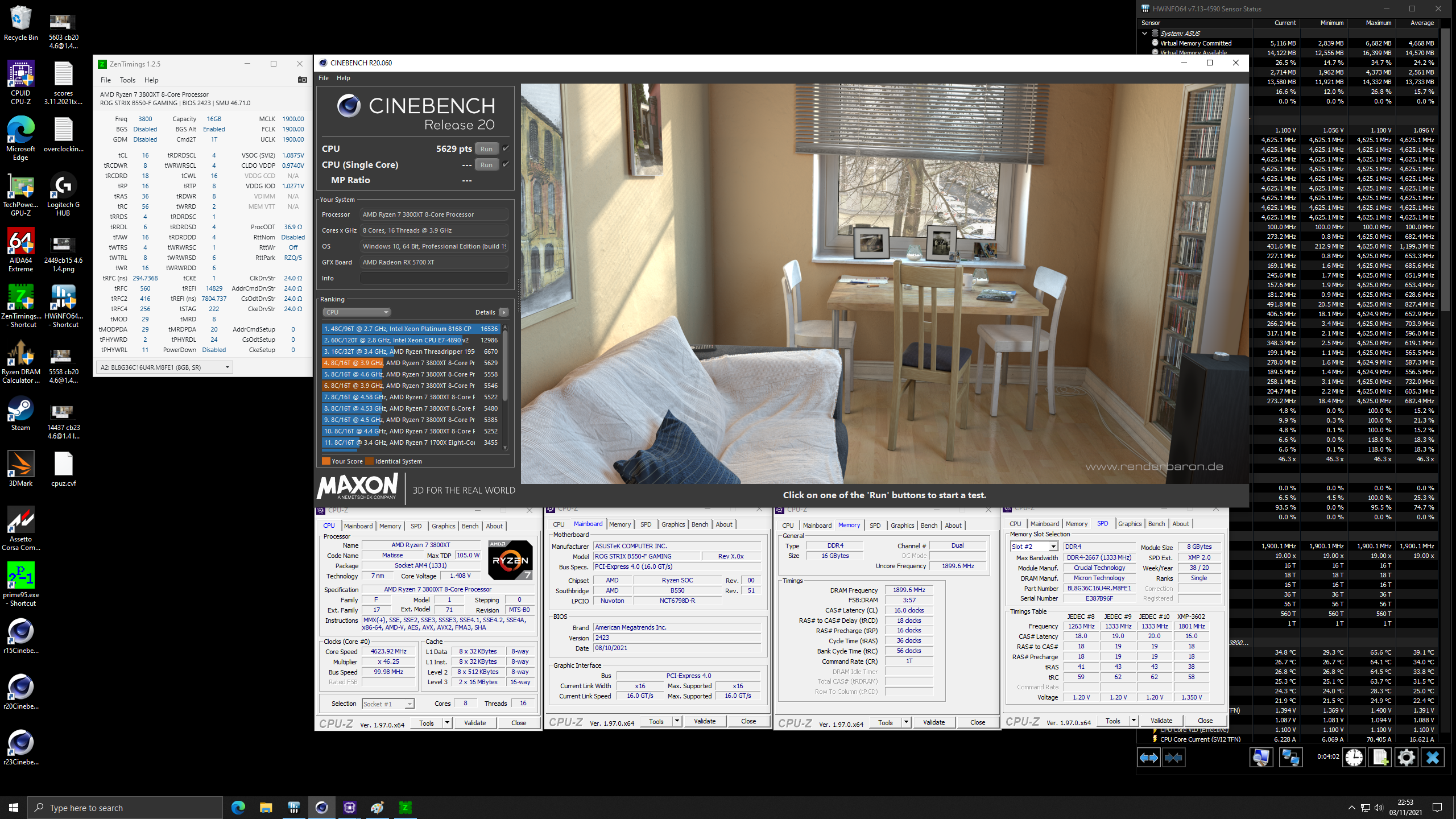
Task: Open Cinebench ranking CPU dropdown
Action: pos(357,312)
